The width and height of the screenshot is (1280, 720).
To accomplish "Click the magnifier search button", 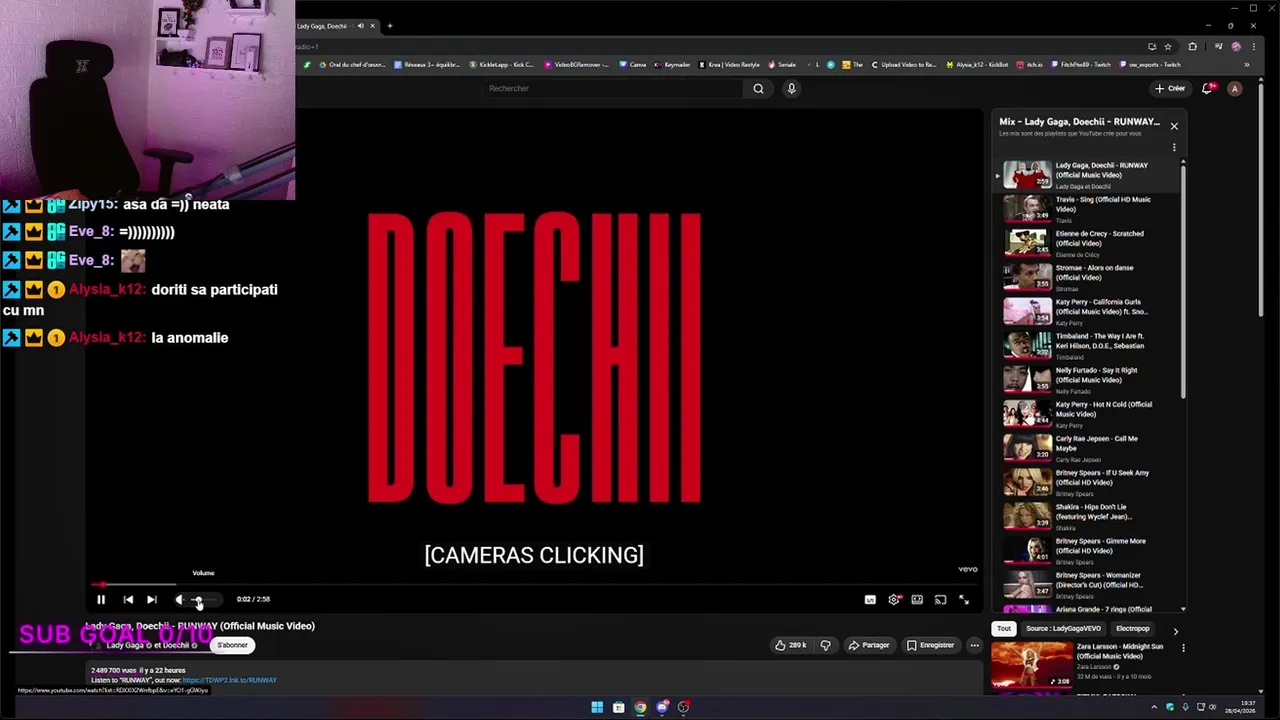I will click(x=758, y=88).
